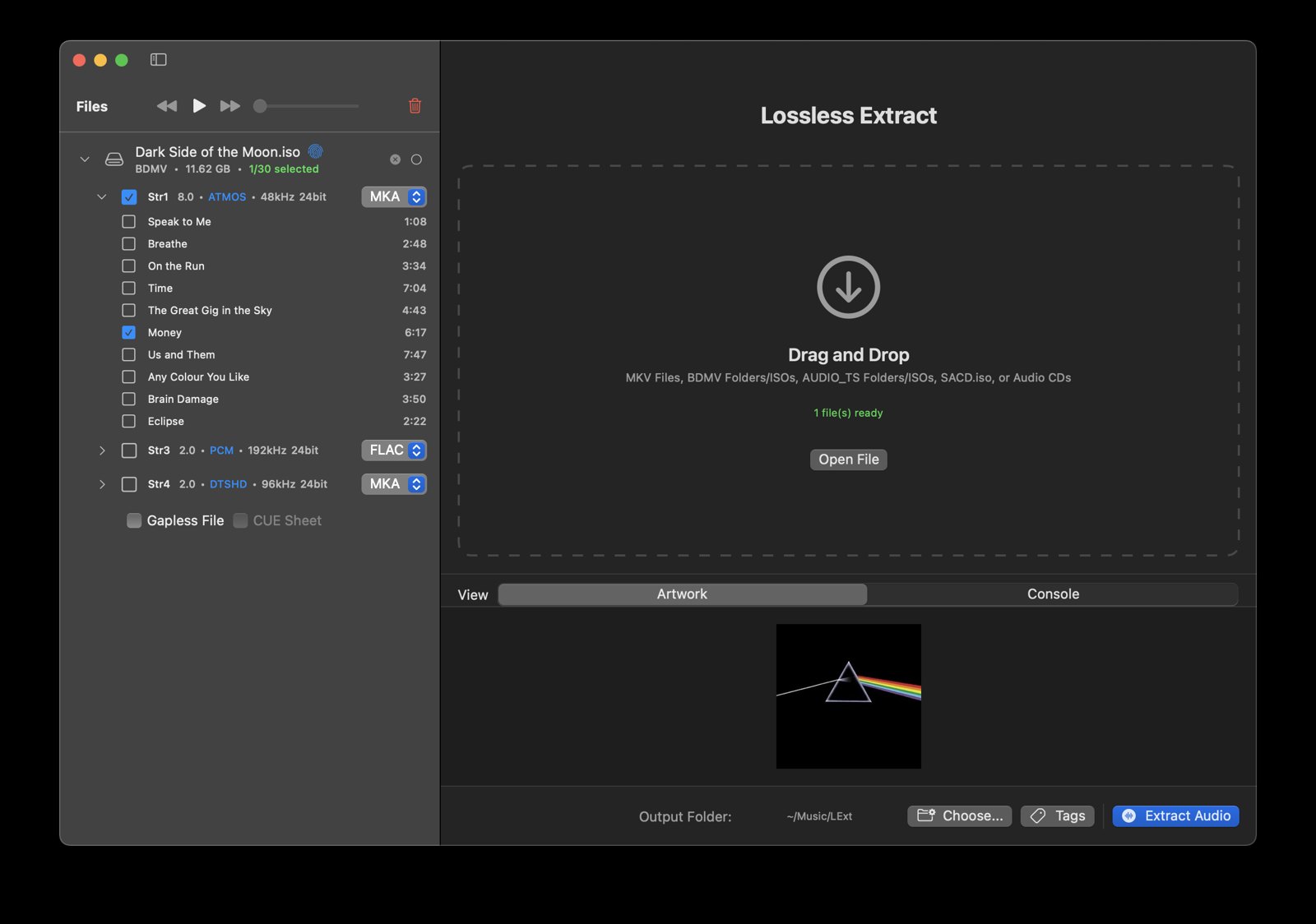Switch to the Console view tab
Screen dimensions: 1316x924
(1053, 594)
